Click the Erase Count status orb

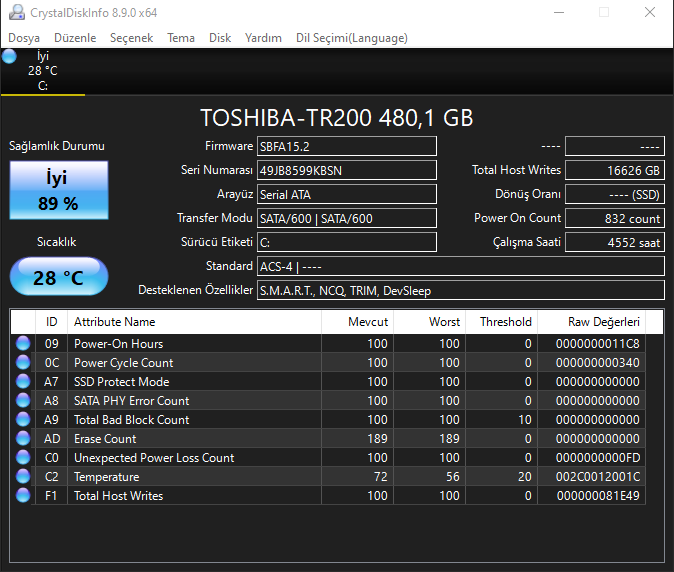click(23, 438)
